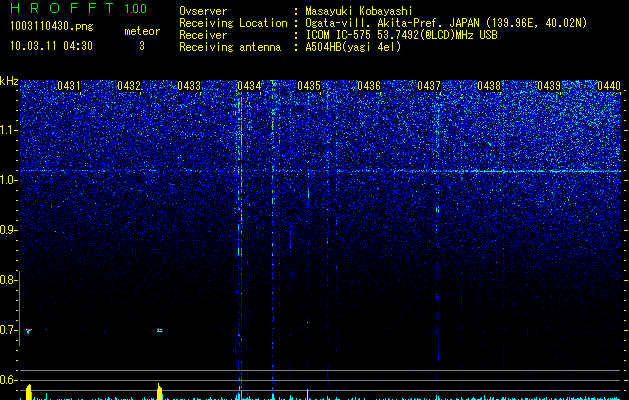
Task: Click the first yellow level bar at bottom left
Action: (28, 392)
